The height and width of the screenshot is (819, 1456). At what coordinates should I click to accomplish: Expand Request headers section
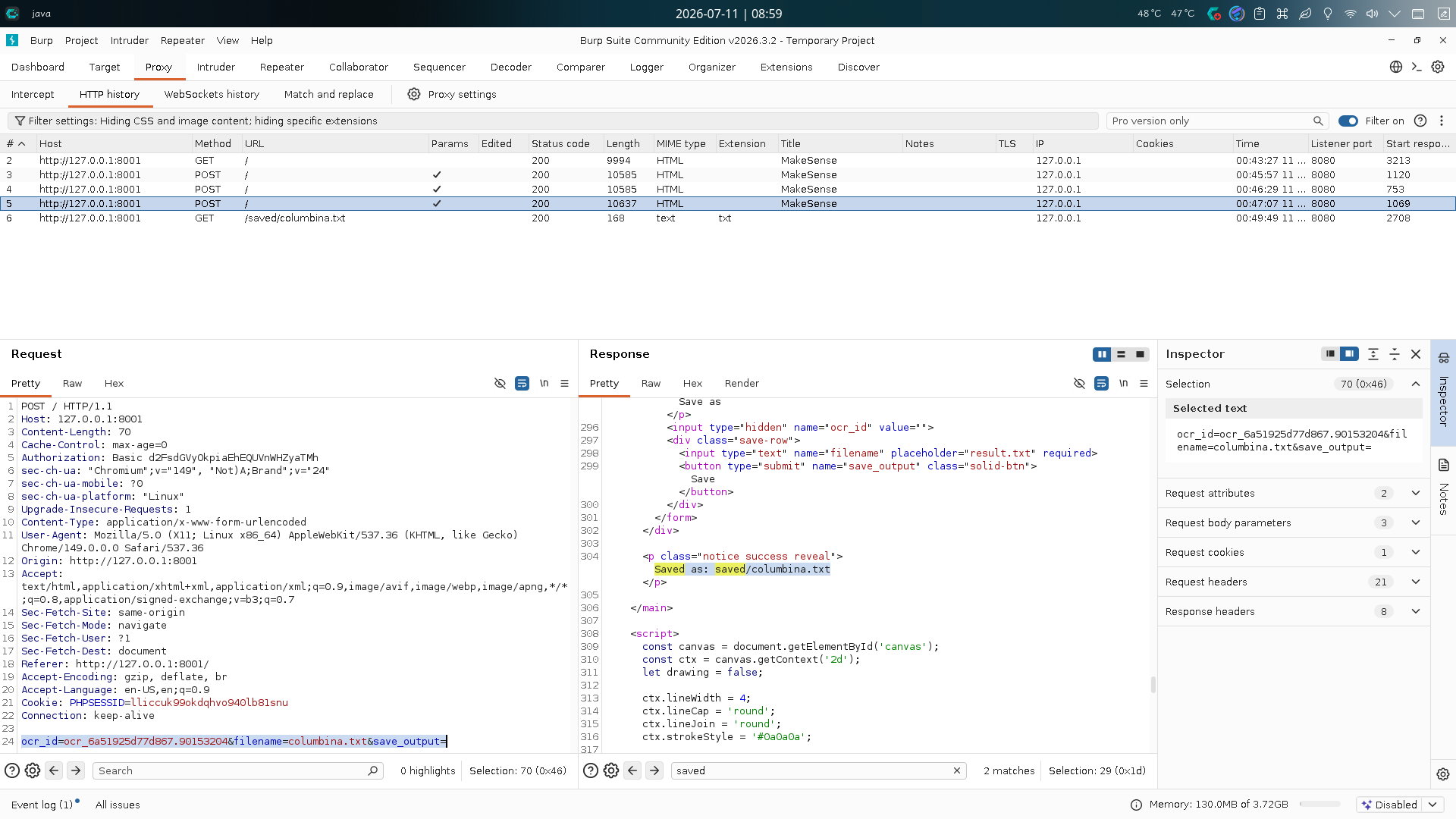(x=1416, y=582)
